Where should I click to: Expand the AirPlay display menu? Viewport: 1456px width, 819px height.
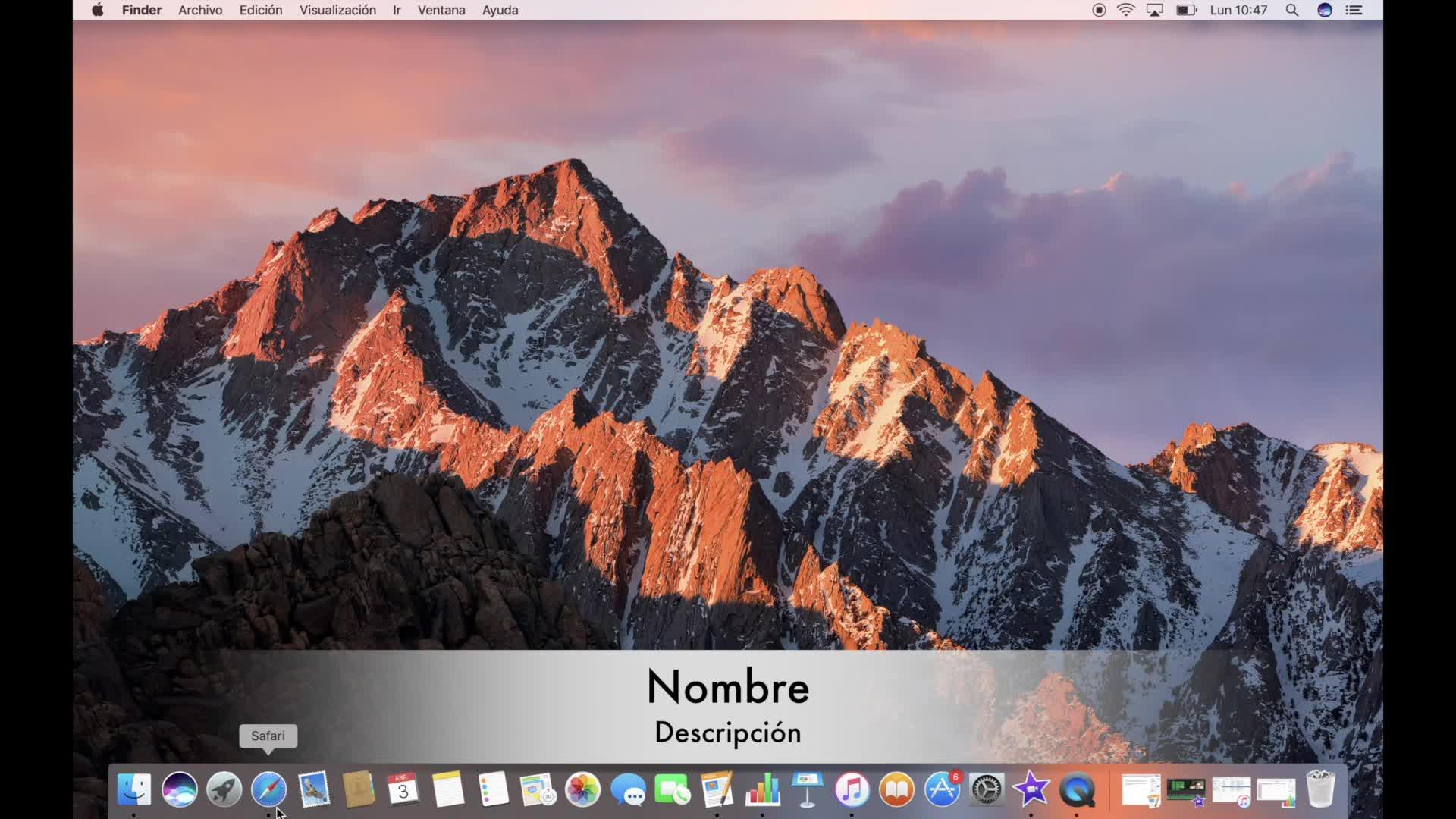pyautogui.click(x=1154, y=10)
